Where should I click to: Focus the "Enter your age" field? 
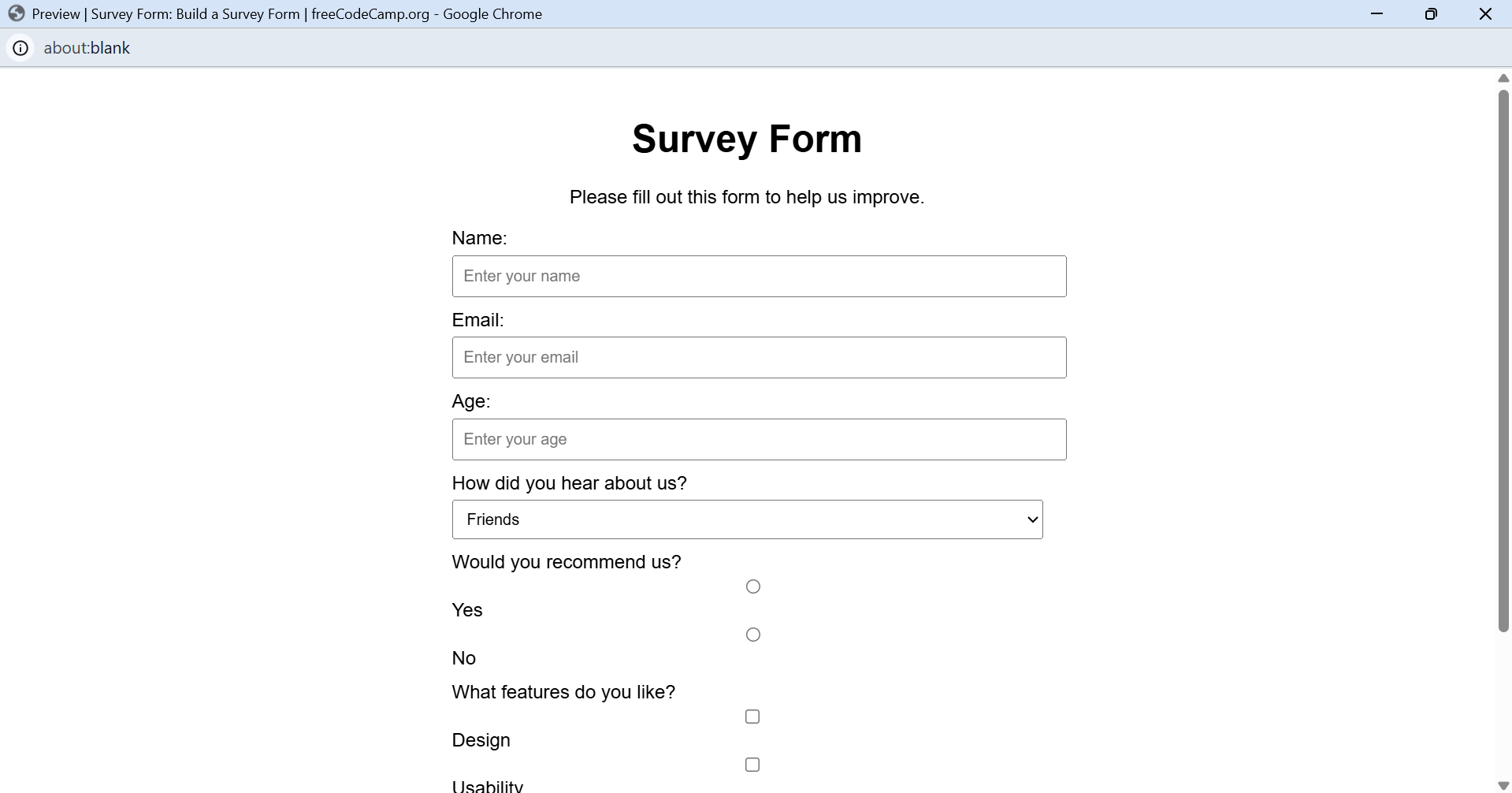pos(759,439)
